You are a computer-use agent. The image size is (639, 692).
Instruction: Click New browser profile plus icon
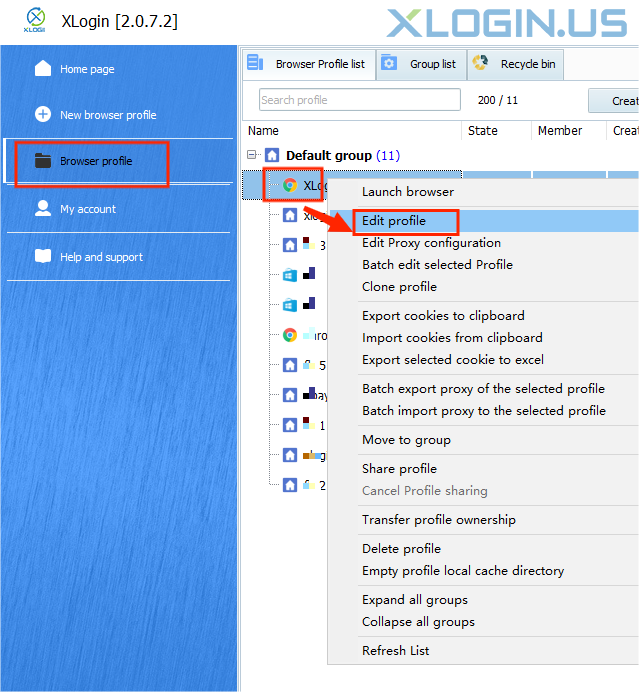(x=43, y=114)
